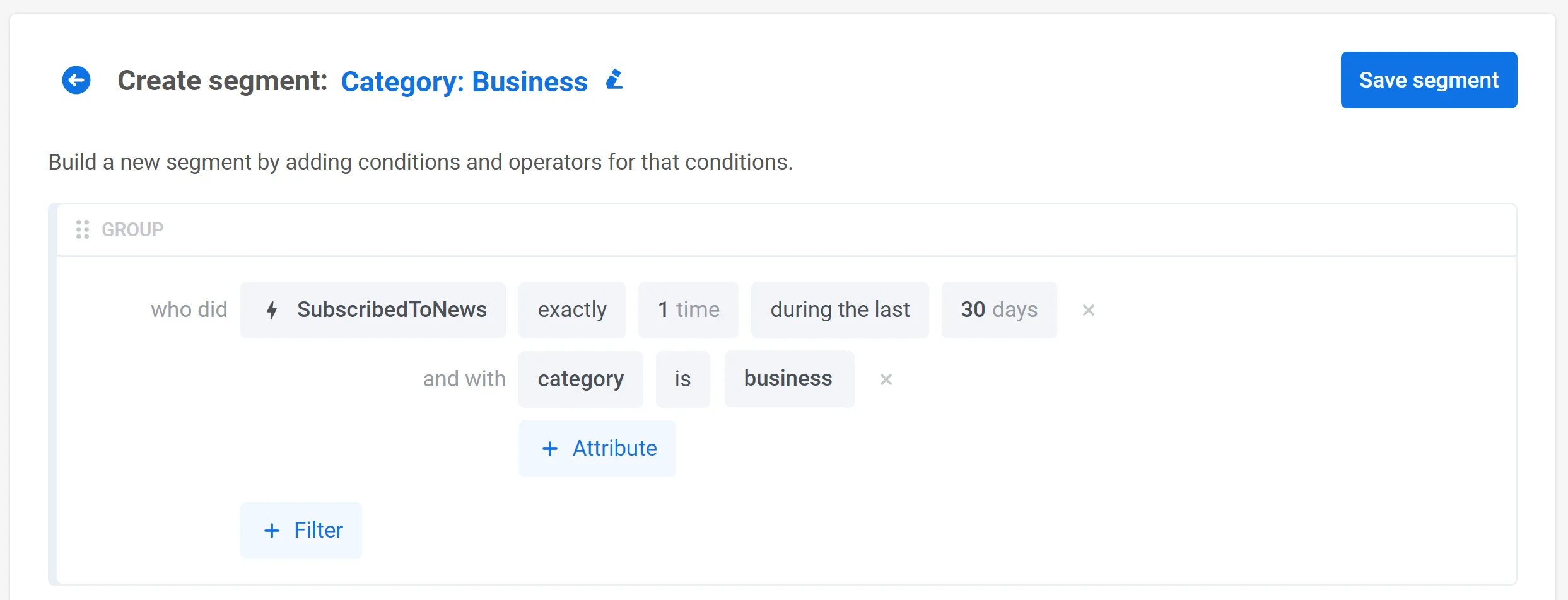Change the 'is' comparison operator
The image size is (1568, 600).
682,379
